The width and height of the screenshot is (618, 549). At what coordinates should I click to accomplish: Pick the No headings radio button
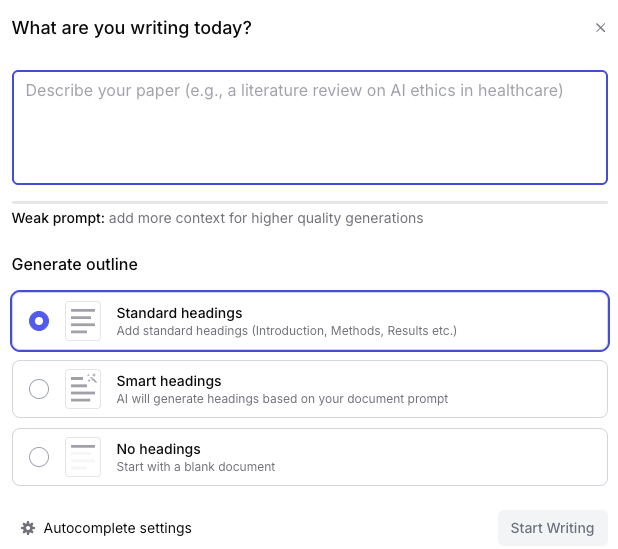[x=39, y=457]
